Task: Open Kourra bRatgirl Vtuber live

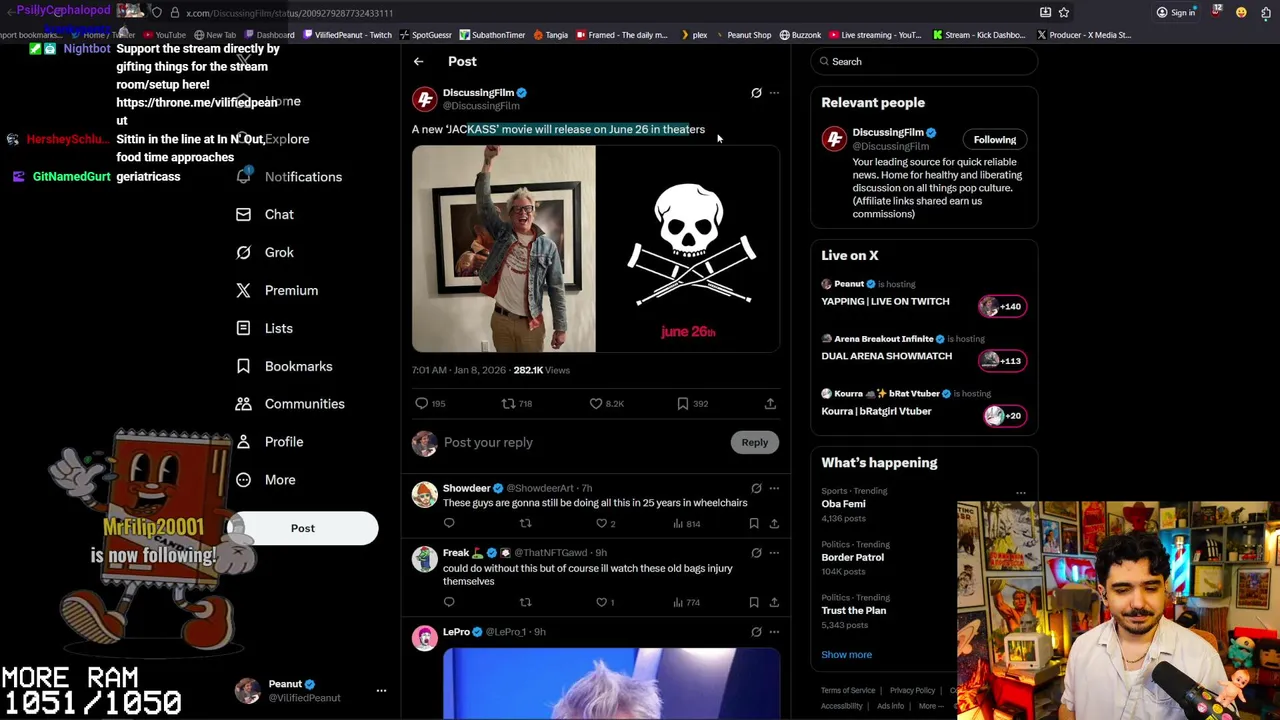Action: pos(924,407)
